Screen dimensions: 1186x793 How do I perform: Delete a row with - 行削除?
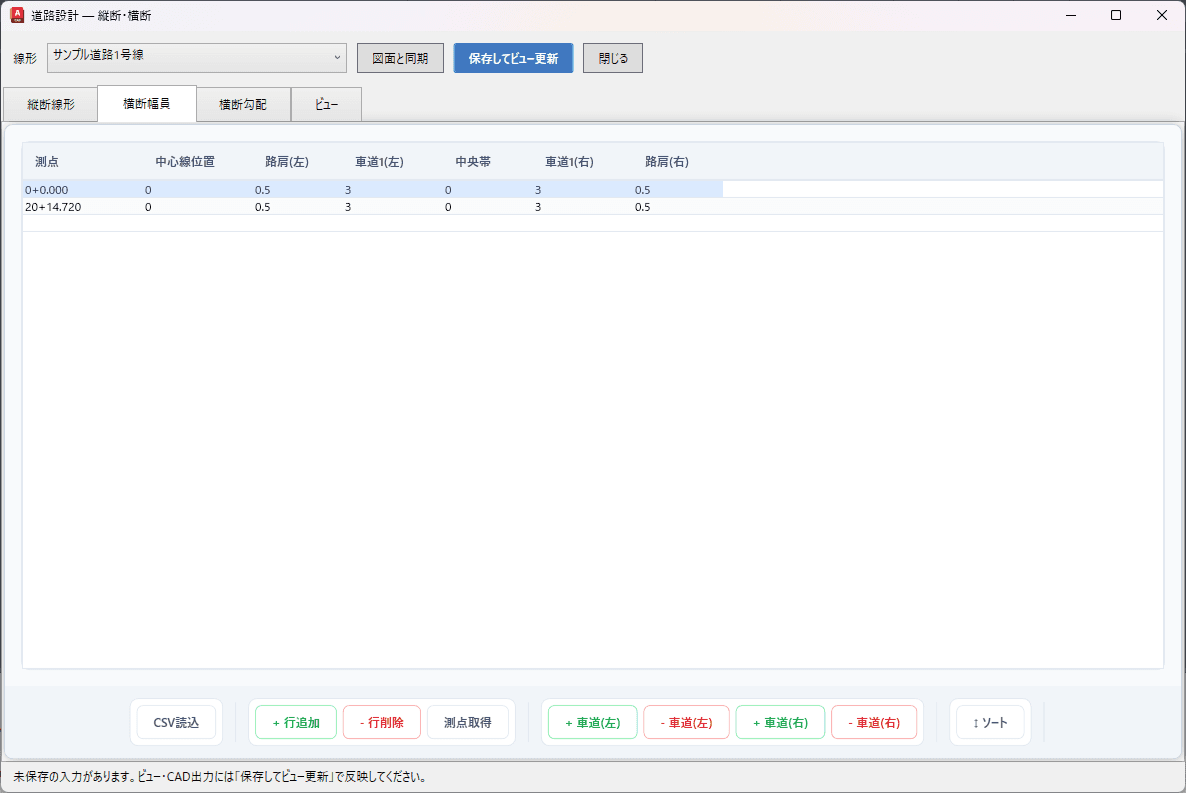tap(382, 723)
